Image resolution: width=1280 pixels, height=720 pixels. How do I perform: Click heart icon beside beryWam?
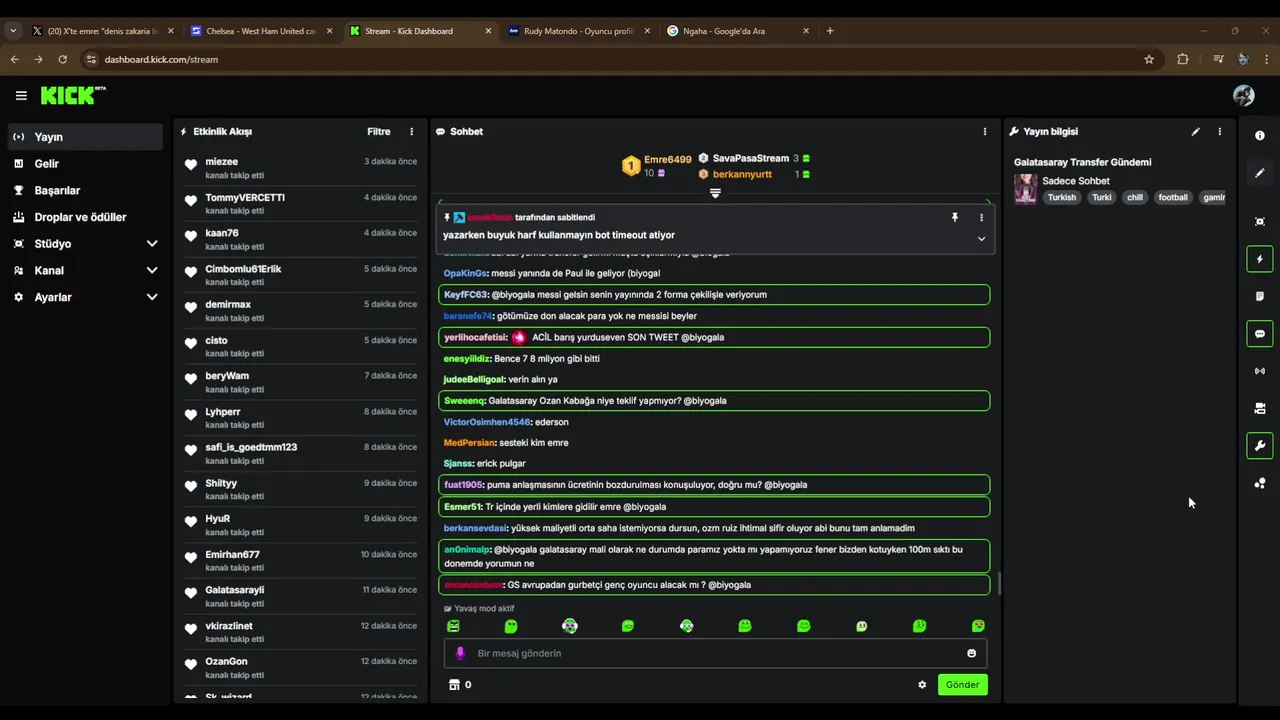click(191, 379)
